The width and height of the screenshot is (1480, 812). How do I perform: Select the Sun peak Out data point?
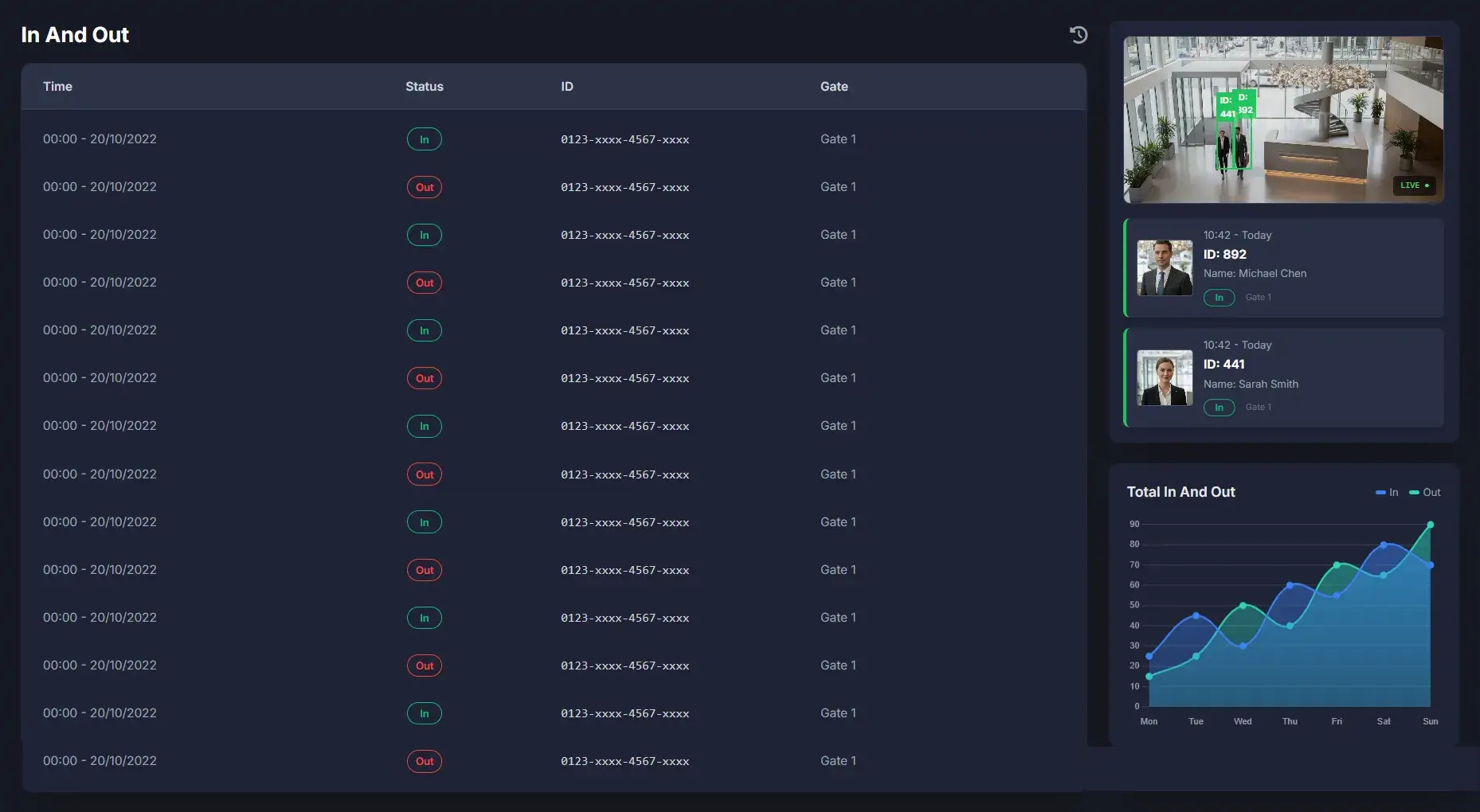(1431, 525)
